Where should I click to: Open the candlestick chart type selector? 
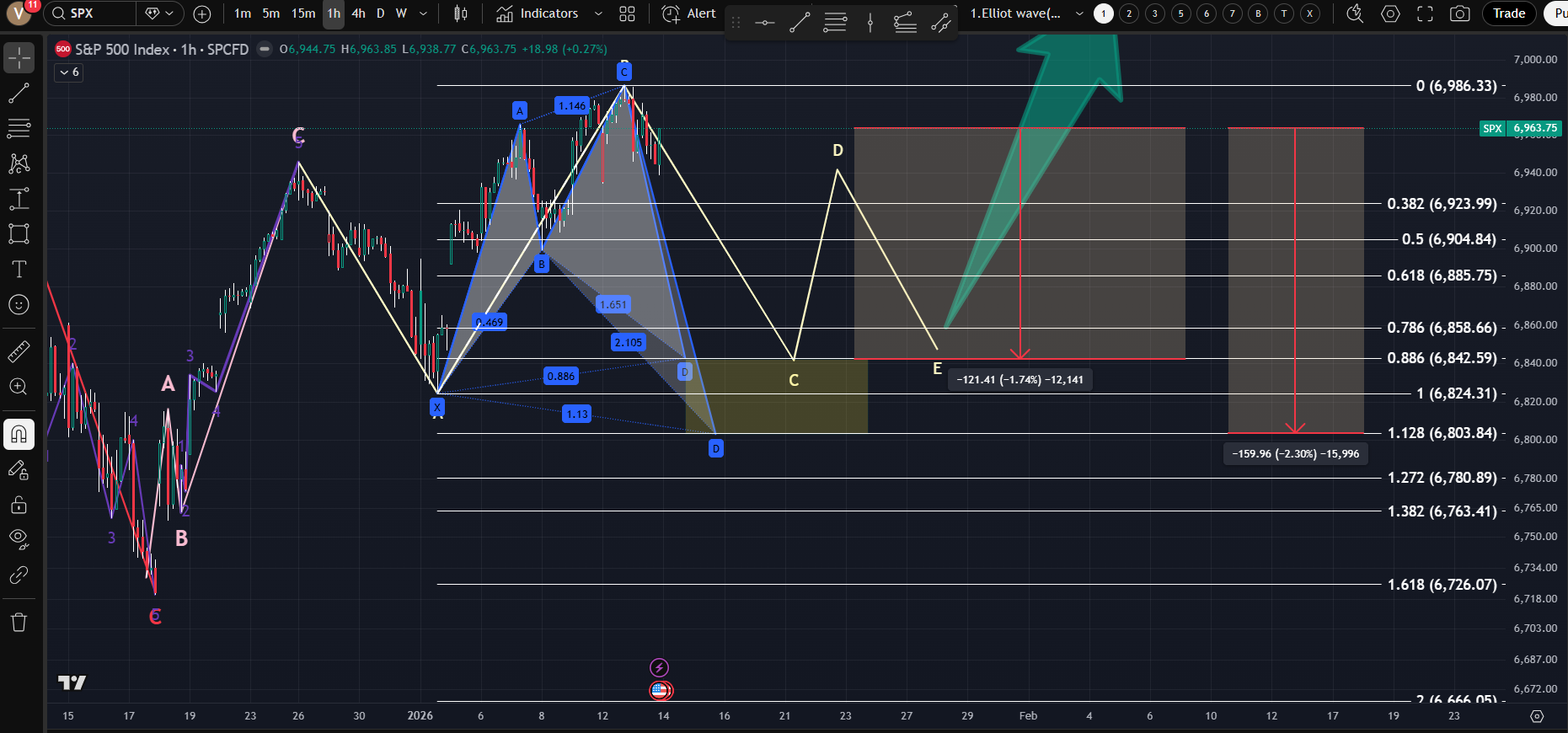pyautogui.click(x=460, y=13)
